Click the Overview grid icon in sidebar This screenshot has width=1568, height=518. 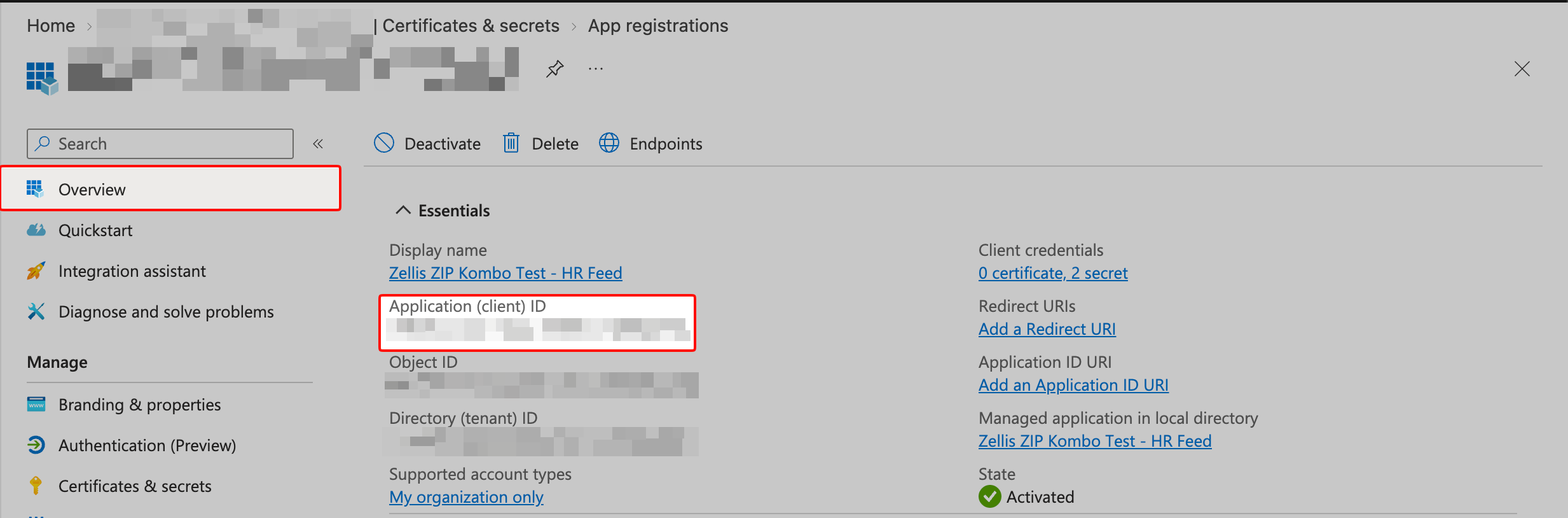click(x=35, y=189)
